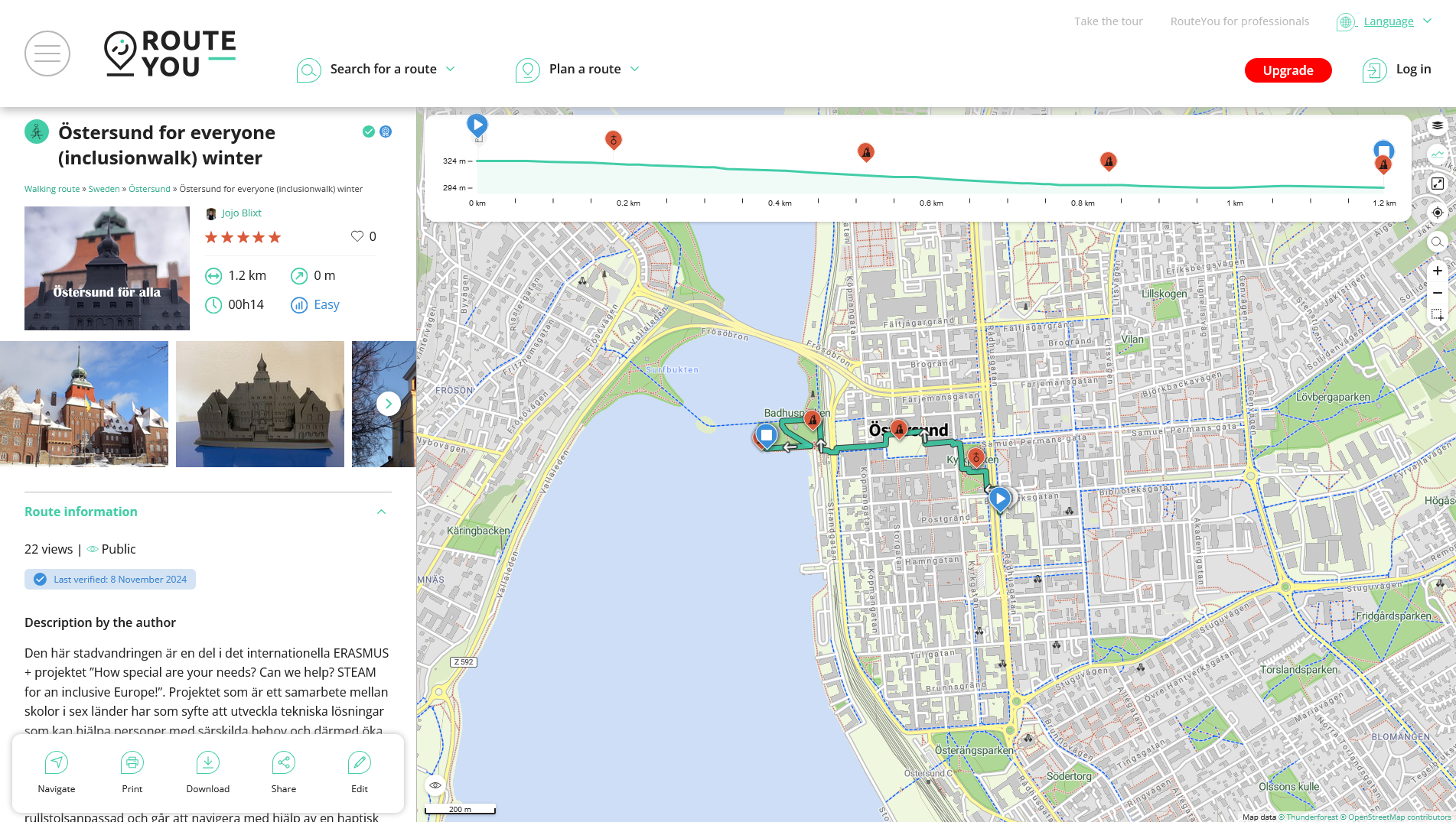Expand map to fullscreen
This screenshot has height=822, width=1456.
pos(1438,184)
